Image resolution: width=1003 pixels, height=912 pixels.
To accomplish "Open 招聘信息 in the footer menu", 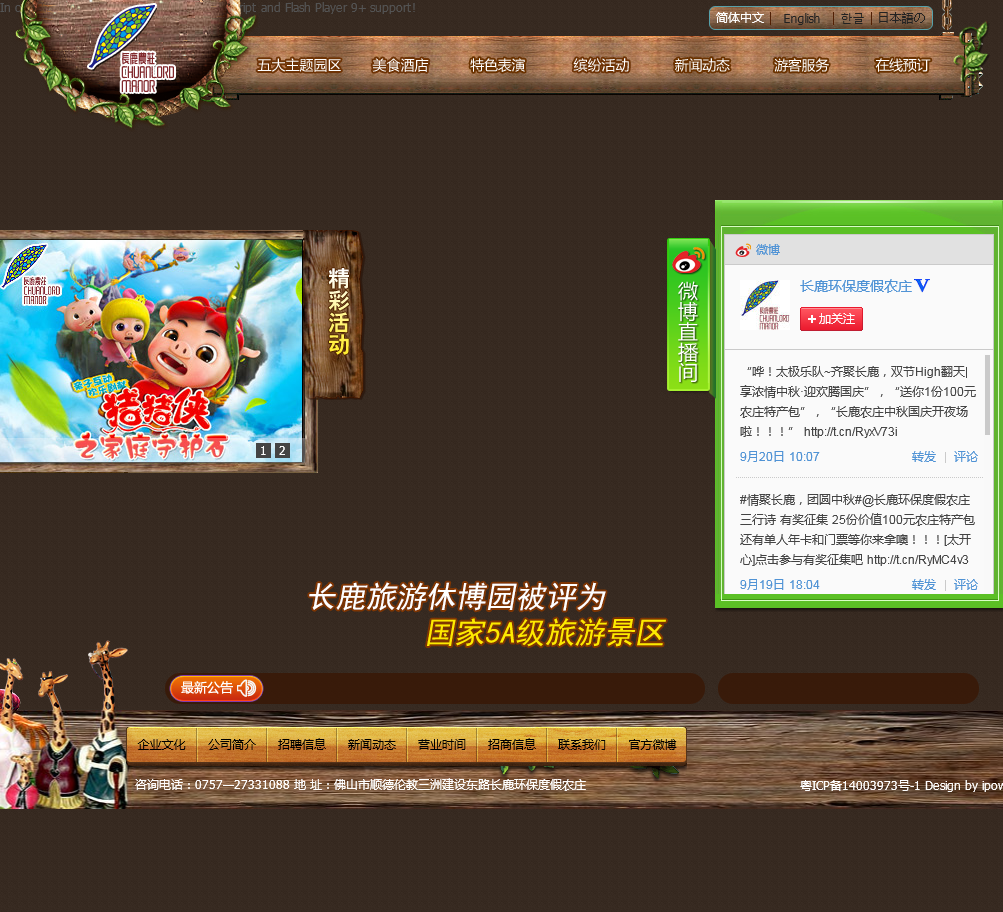I will (302, 744).
